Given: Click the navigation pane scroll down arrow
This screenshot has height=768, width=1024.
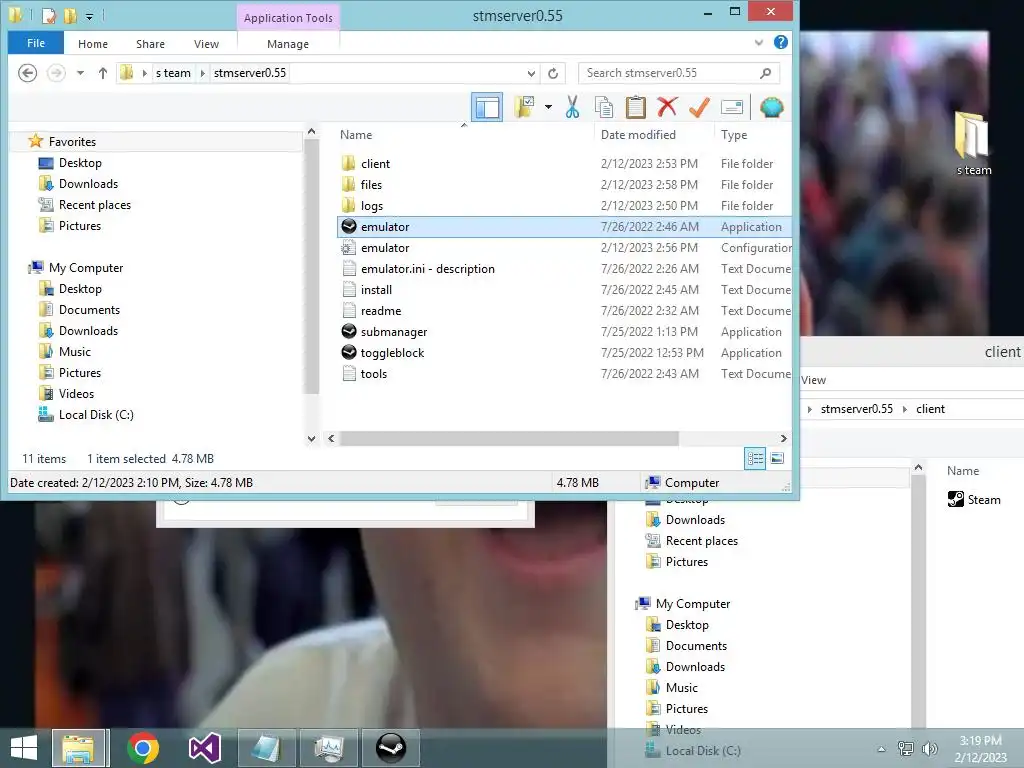Looking at the screenshot, I should 312,438.
